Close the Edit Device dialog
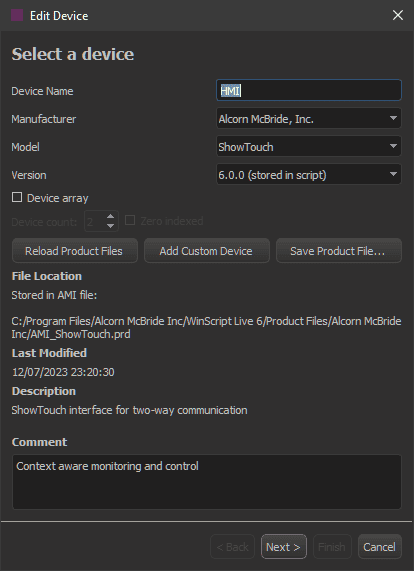The height and width of the screenshot is (571, 414). 398,15
